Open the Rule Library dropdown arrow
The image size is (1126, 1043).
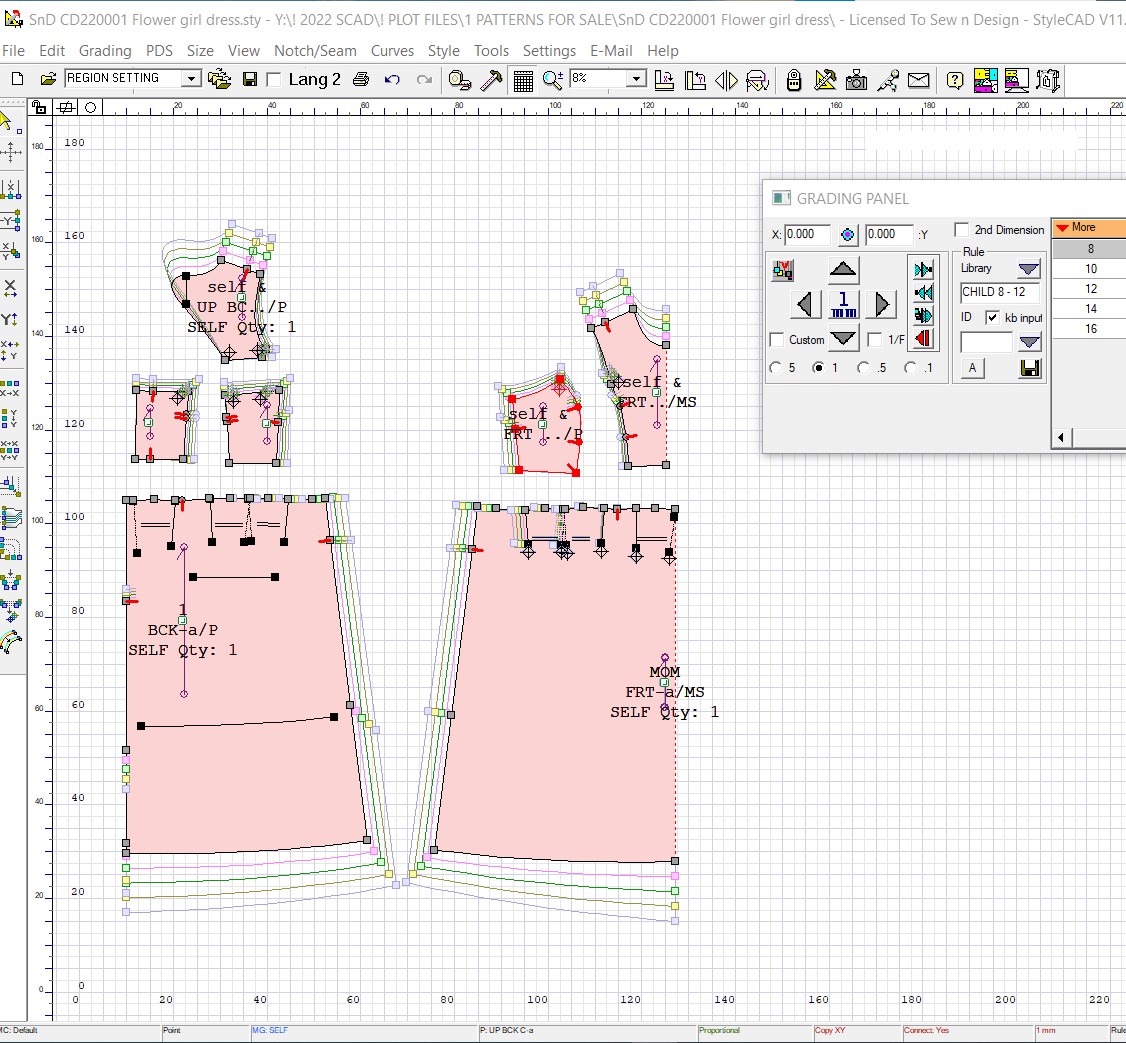[1029, 269]
